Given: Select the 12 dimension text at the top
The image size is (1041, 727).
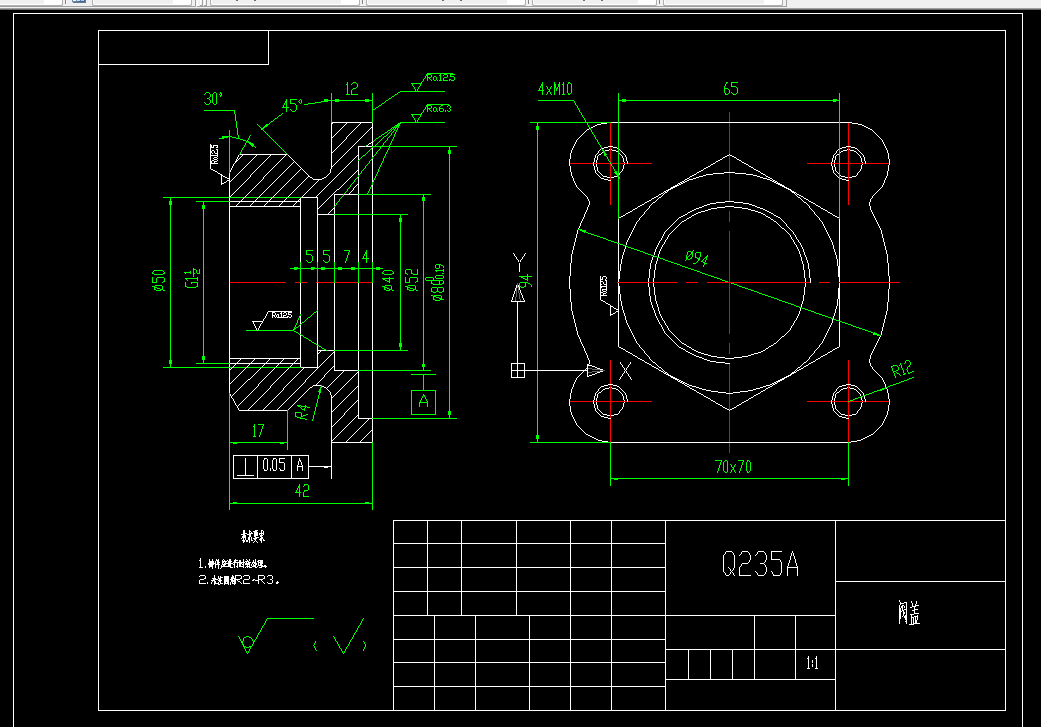Looking at the screenshot, I should point(352,89).
